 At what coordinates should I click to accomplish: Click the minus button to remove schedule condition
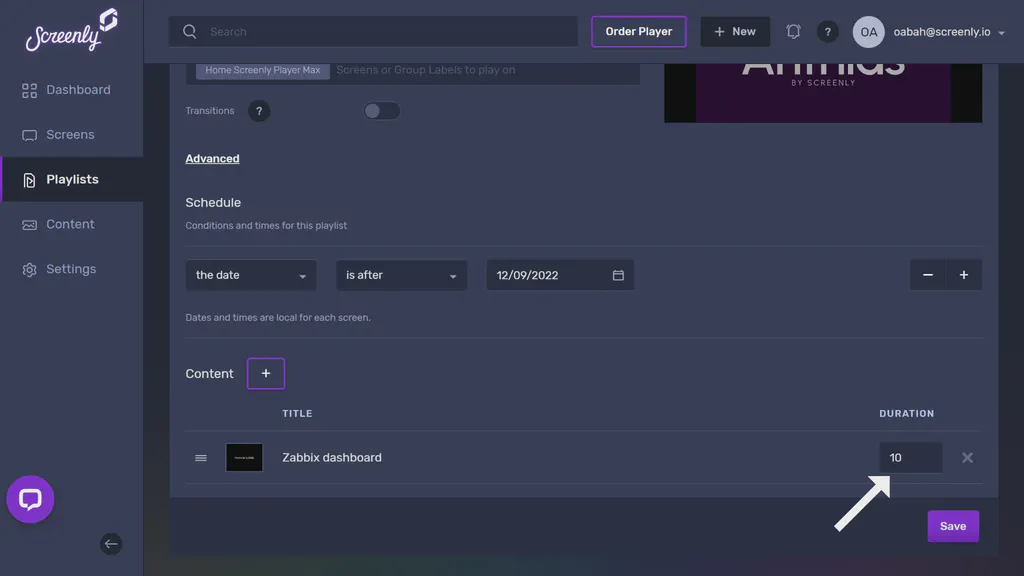[x=927, y=274]
